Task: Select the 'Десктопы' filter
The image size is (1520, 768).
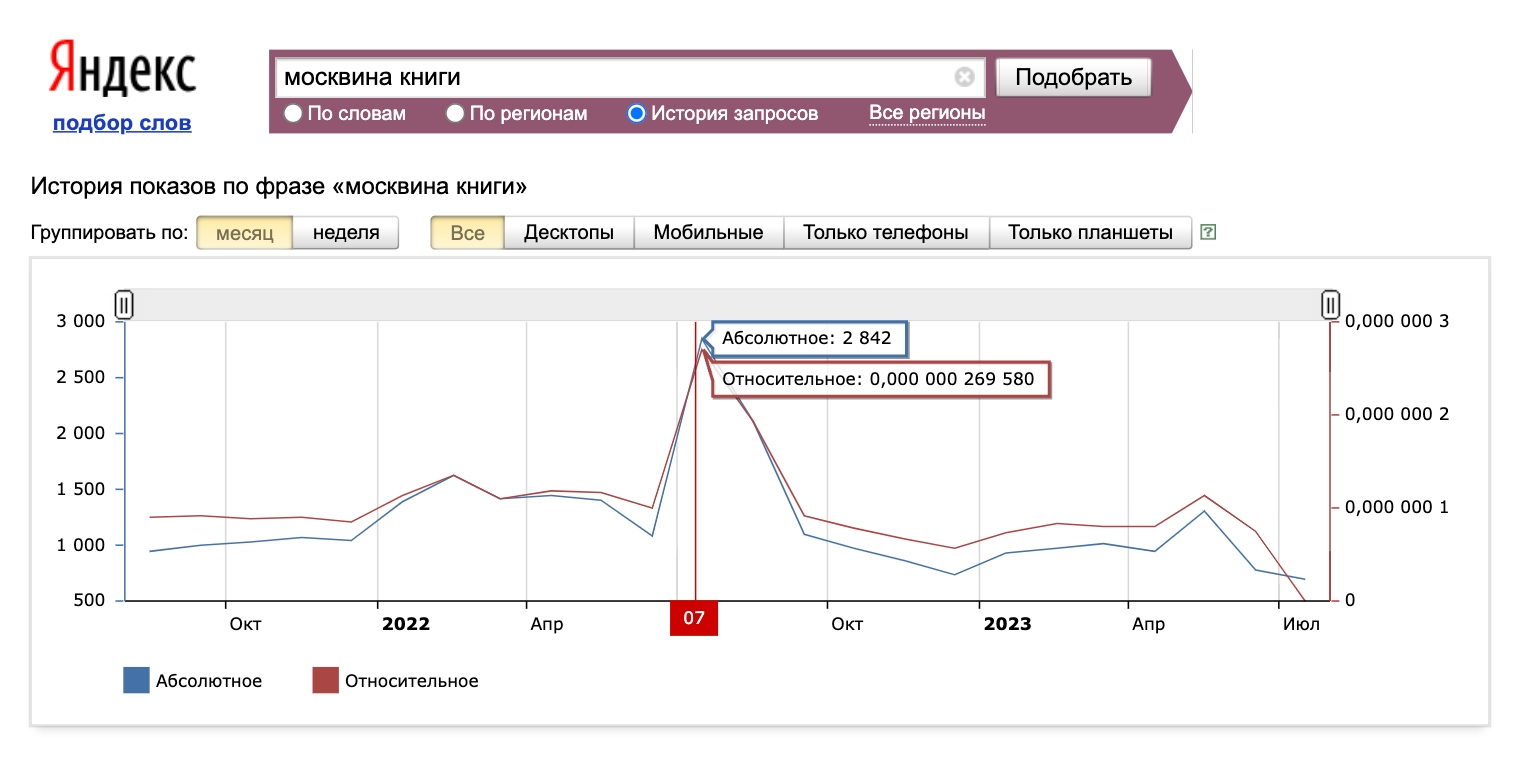Action: [x=569, y=233]
